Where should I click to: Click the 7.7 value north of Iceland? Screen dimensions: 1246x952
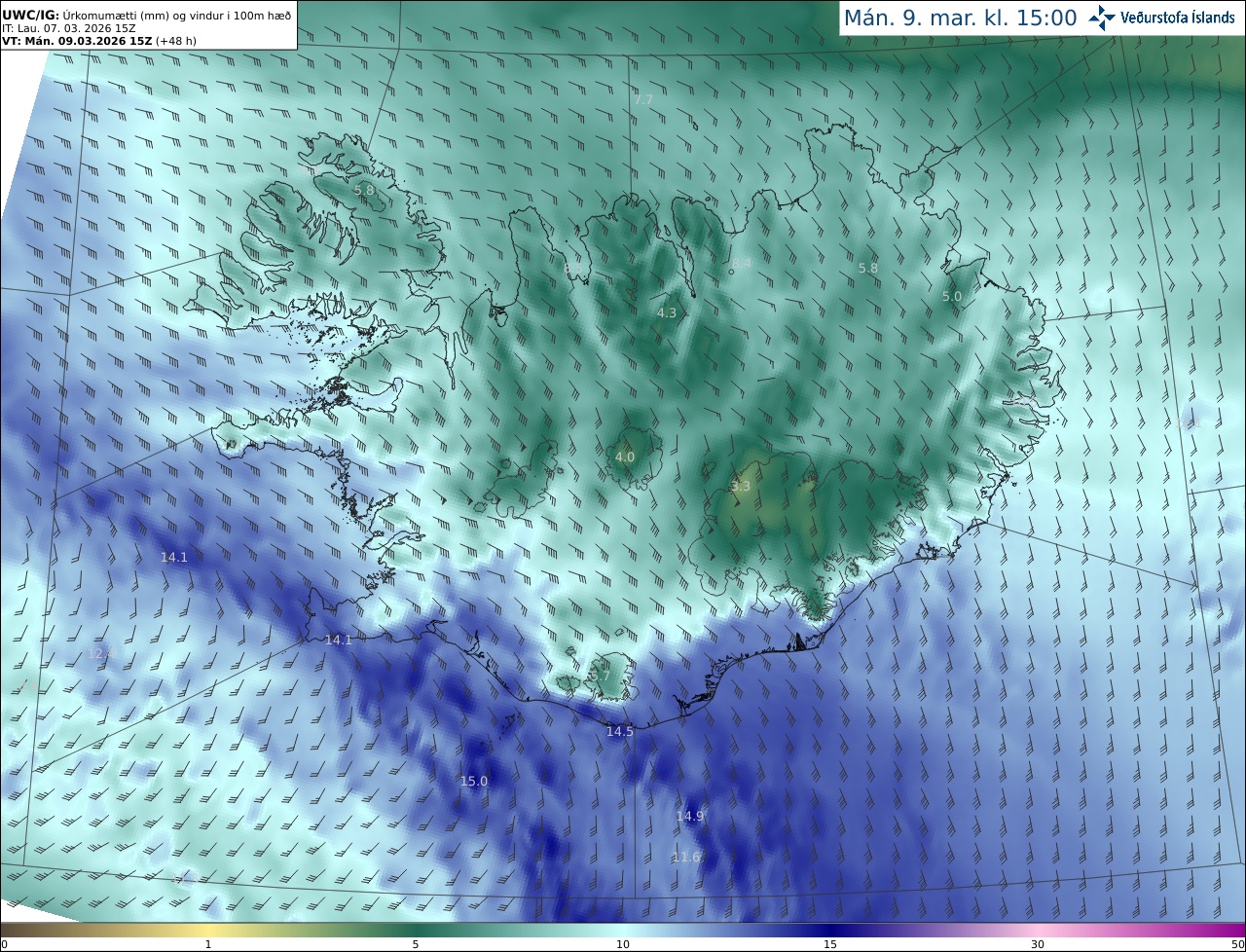coord(643,99)
